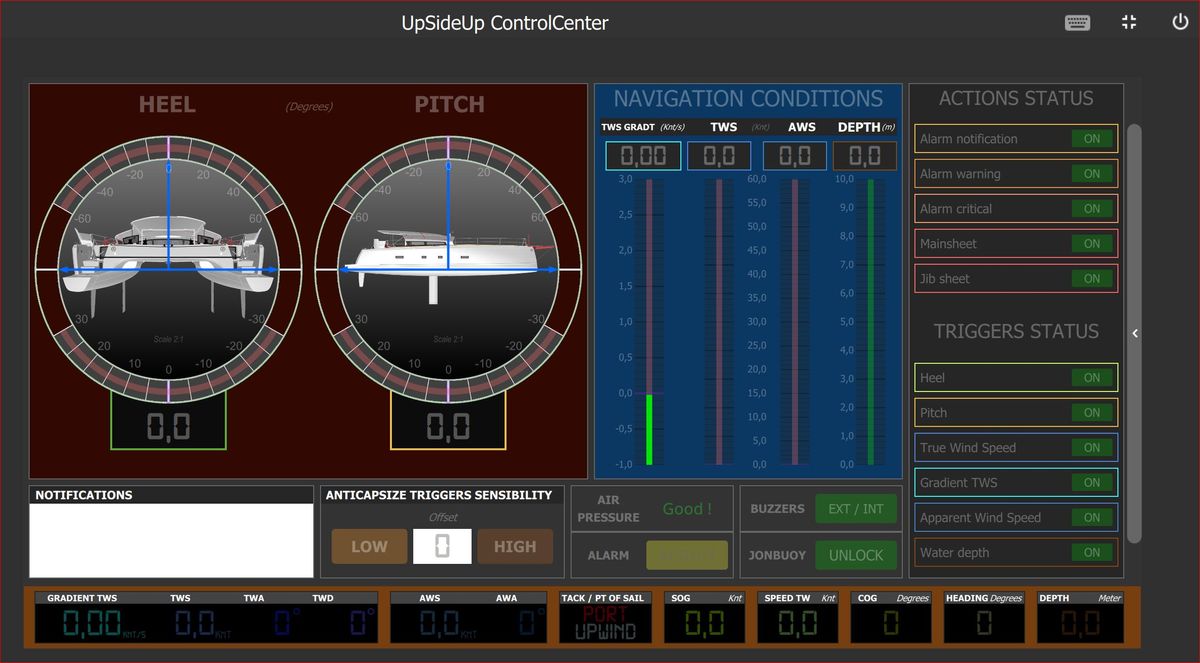Click the yellow ALARM button
The image size is (1200, 663).
[687, 555]
